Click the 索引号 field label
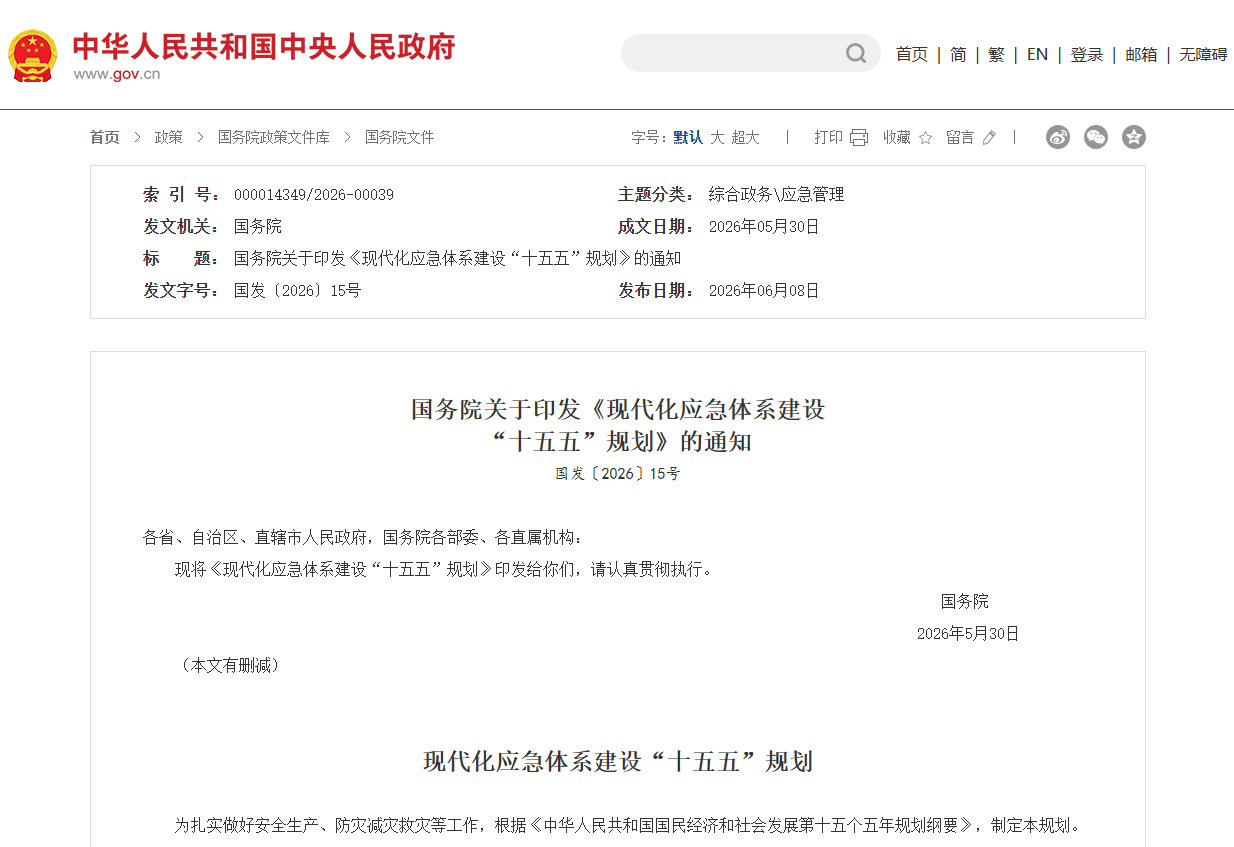 [x=181, y=195]
